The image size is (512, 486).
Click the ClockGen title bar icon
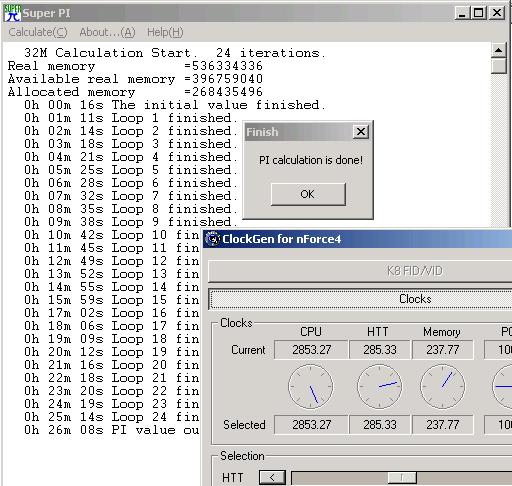point(212,239)
